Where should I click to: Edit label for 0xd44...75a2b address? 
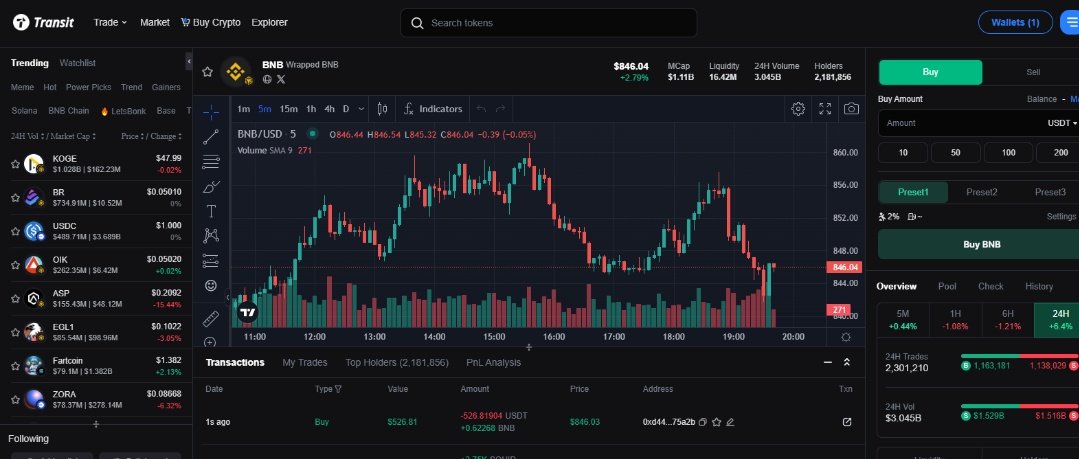pos(730,422)
